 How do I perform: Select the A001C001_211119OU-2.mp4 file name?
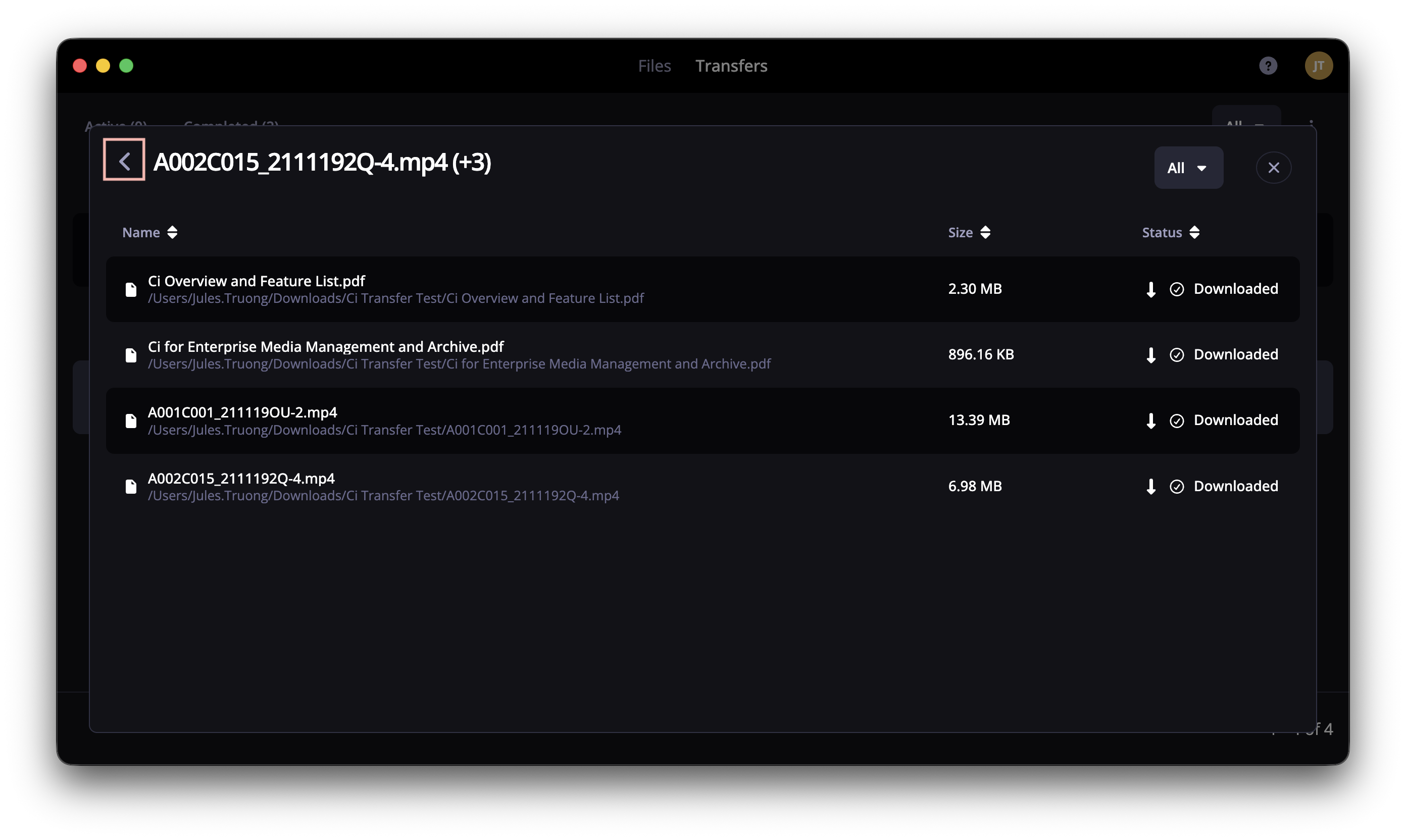click(242, 412)
